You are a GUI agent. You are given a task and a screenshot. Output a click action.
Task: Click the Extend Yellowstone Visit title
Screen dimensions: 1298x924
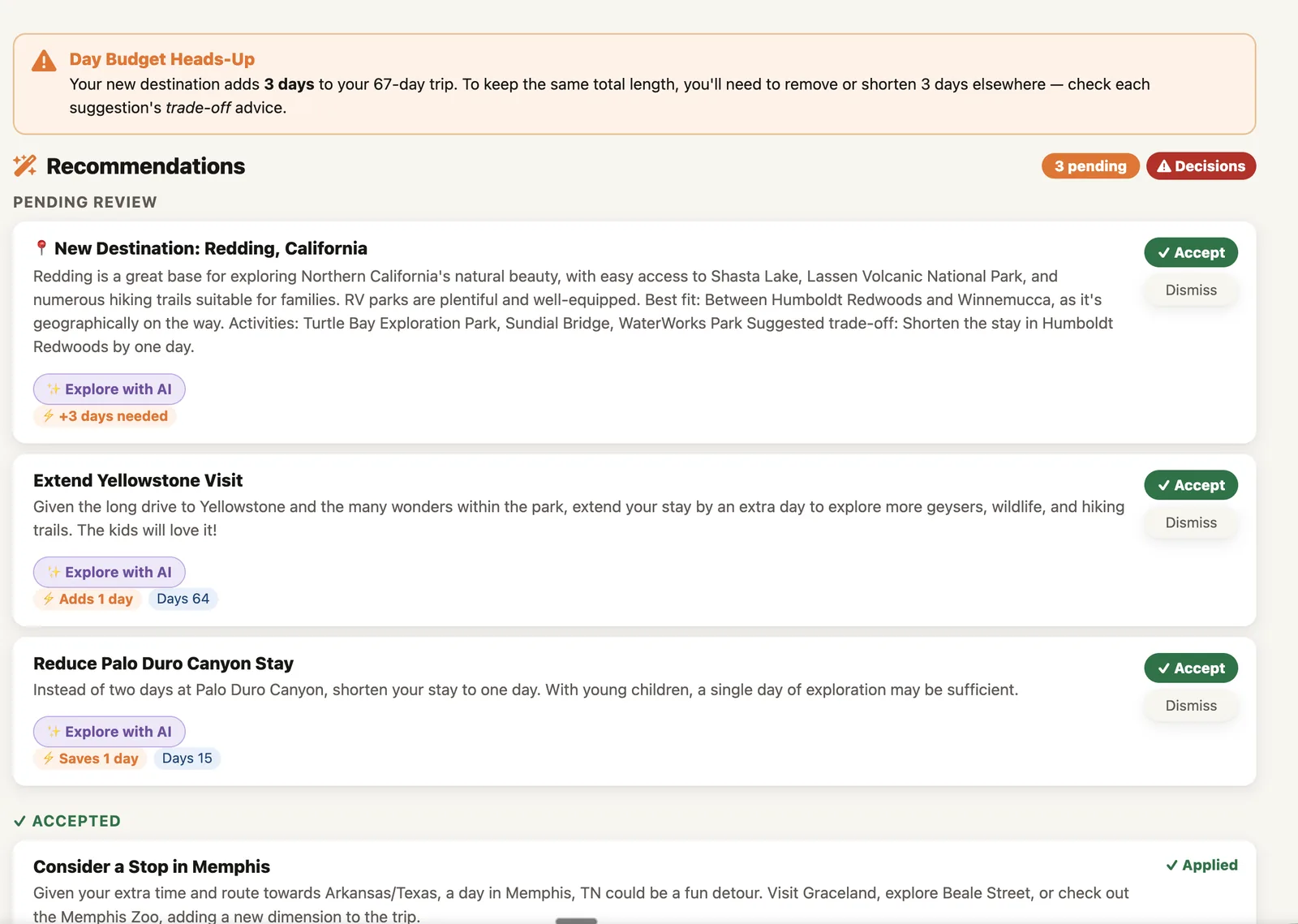coord(138,480)
